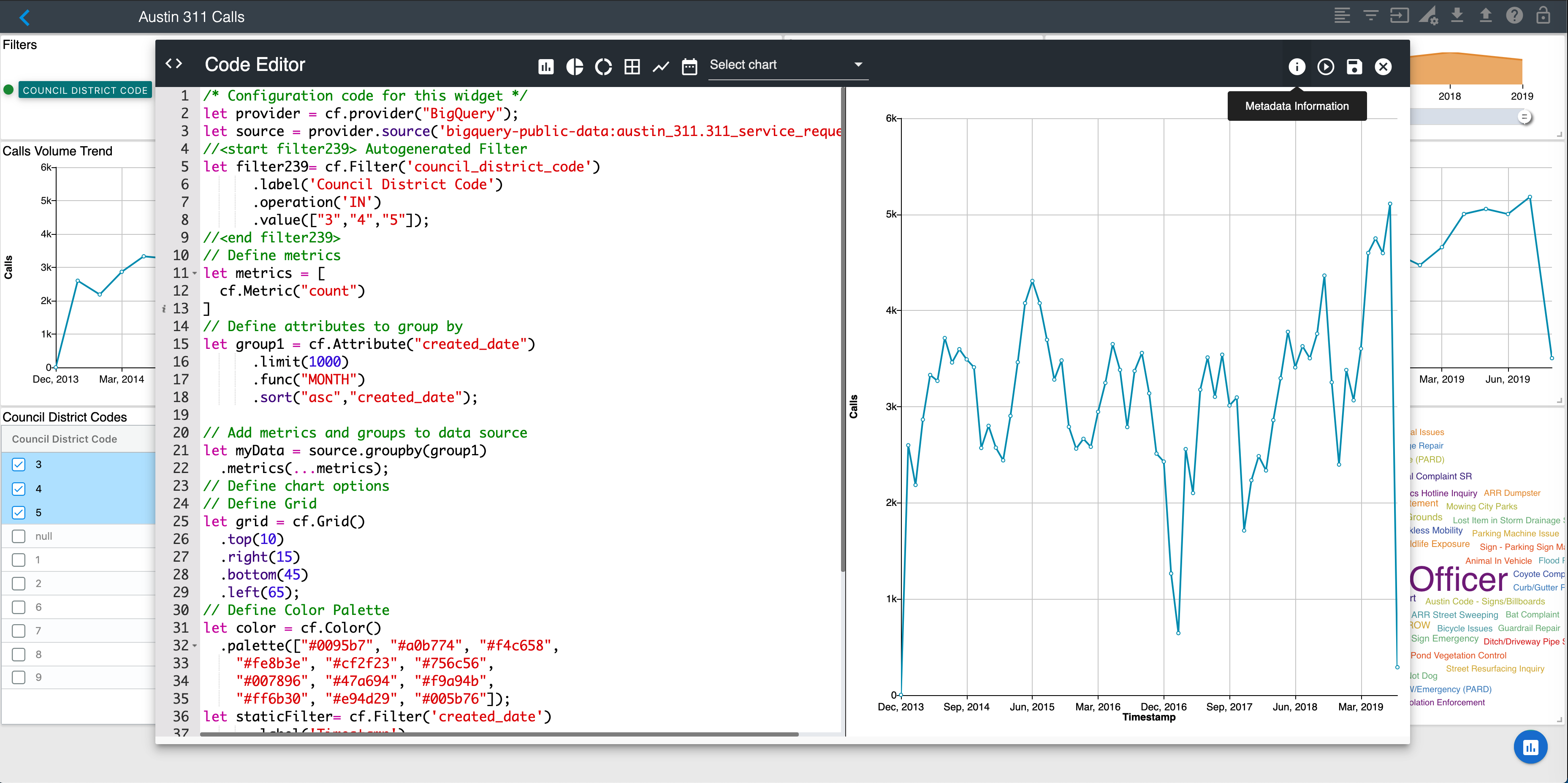Check district code 2 checkbox
Viewport: 1568px width, 783px height.
[x=19, y=583]
